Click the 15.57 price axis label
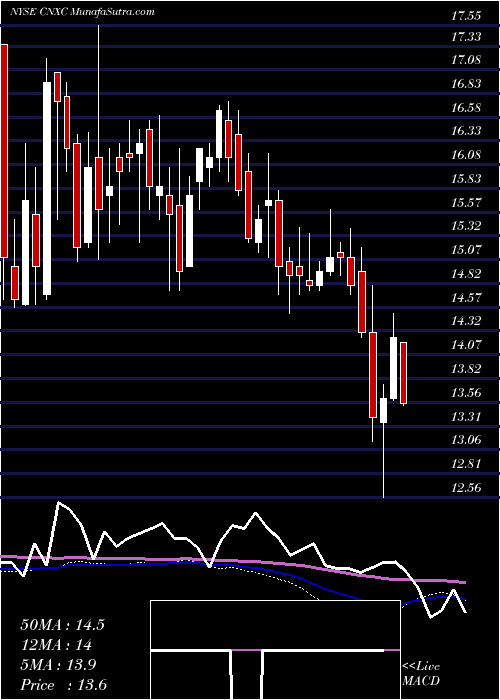Image resolution: width=500 pixels, height=700 pixels. pos(466,203)
